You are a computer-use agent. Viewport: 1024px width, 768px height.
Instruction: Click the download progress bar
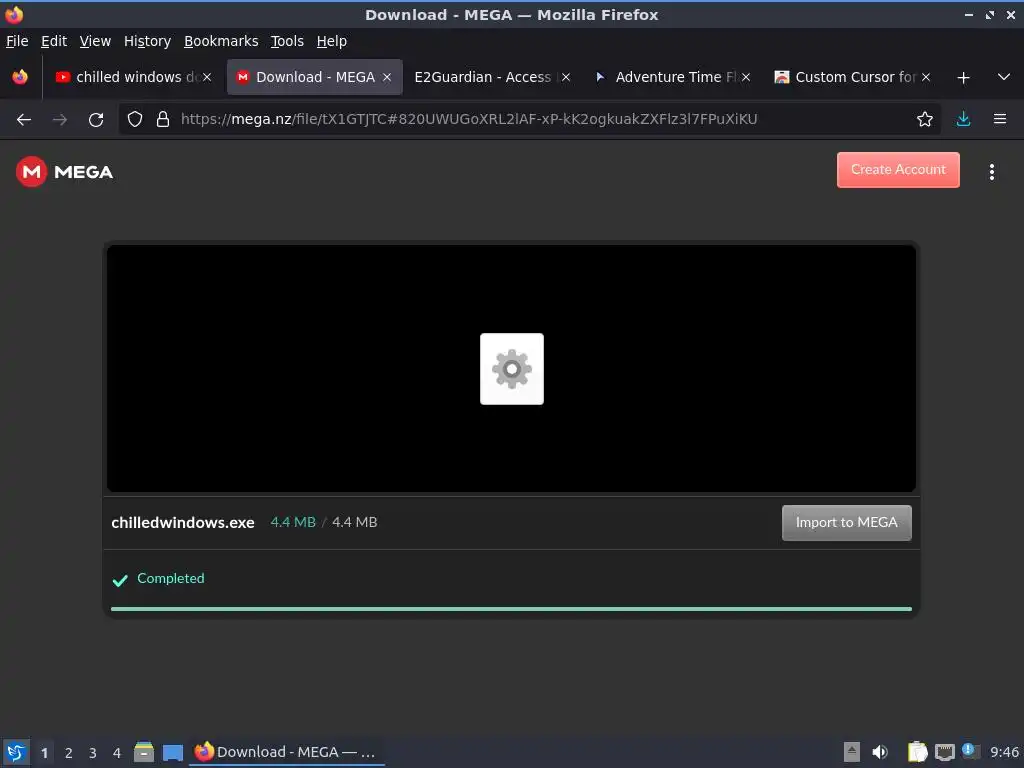(511, 609)
